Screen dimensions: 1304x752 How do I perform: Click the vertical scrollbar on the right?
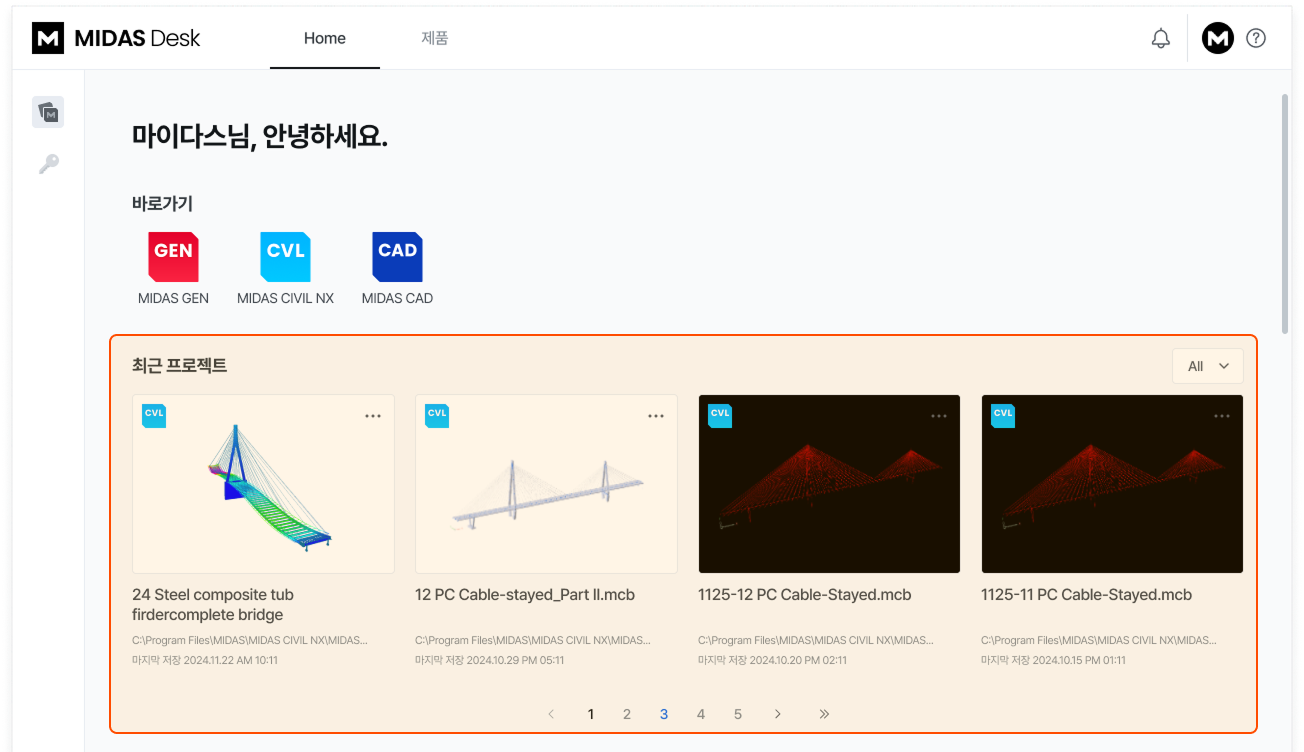(1285, 215)
